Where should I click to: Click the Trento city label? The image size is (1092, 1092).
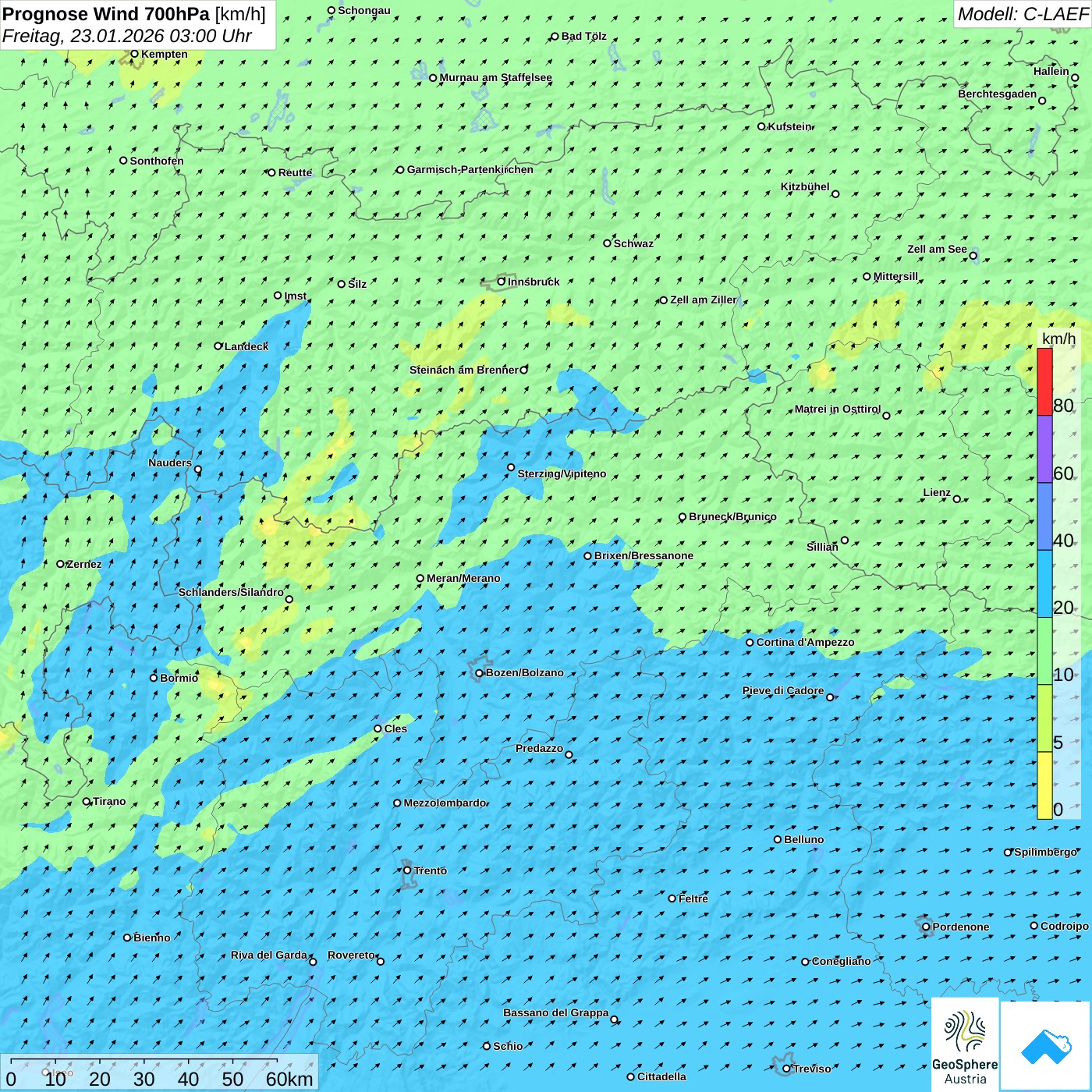point(430,870)
